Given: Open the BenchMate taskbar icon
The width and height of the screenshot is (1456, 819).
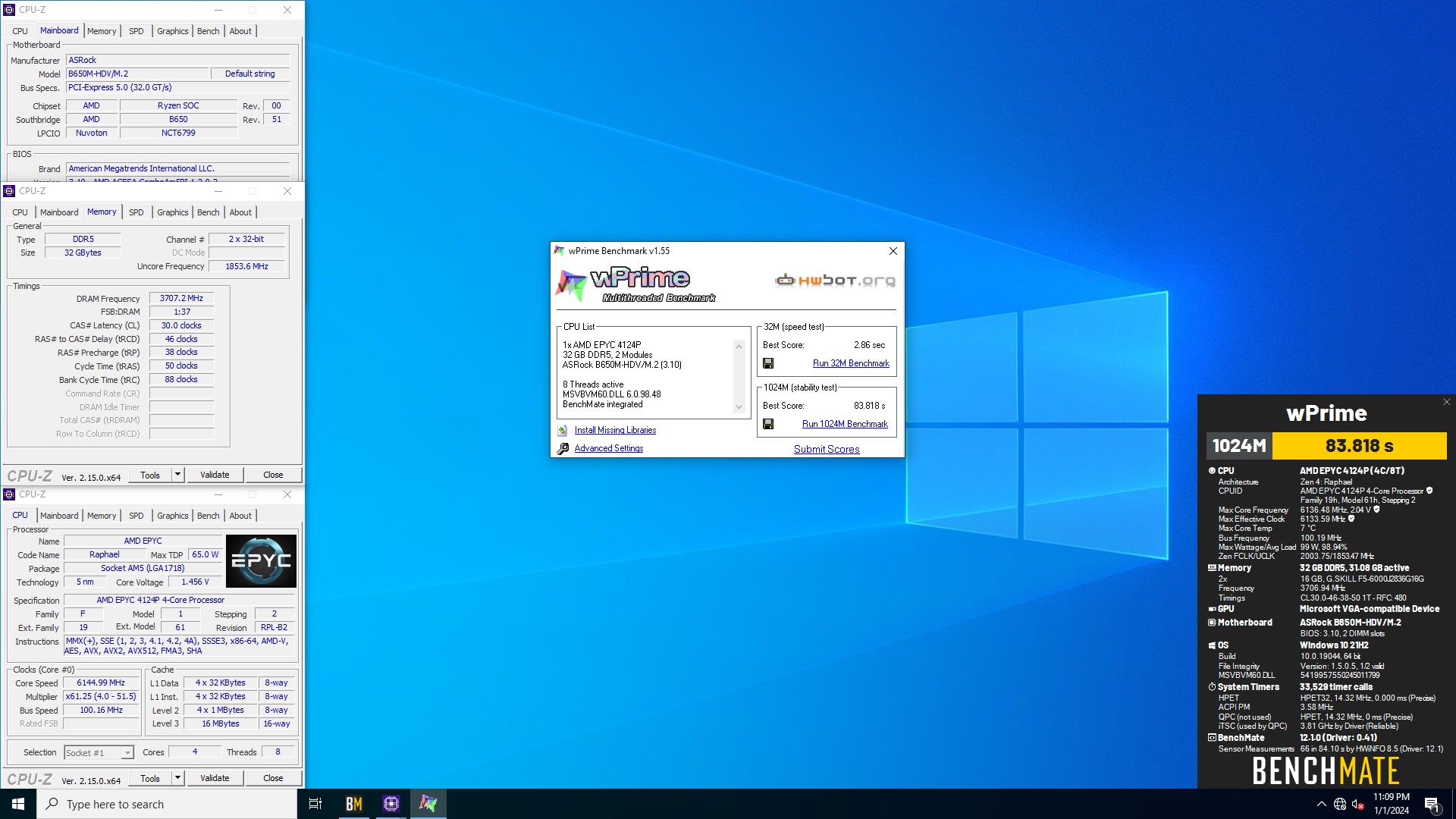Looking at the screenshot, I should click(x=353, y=804).
